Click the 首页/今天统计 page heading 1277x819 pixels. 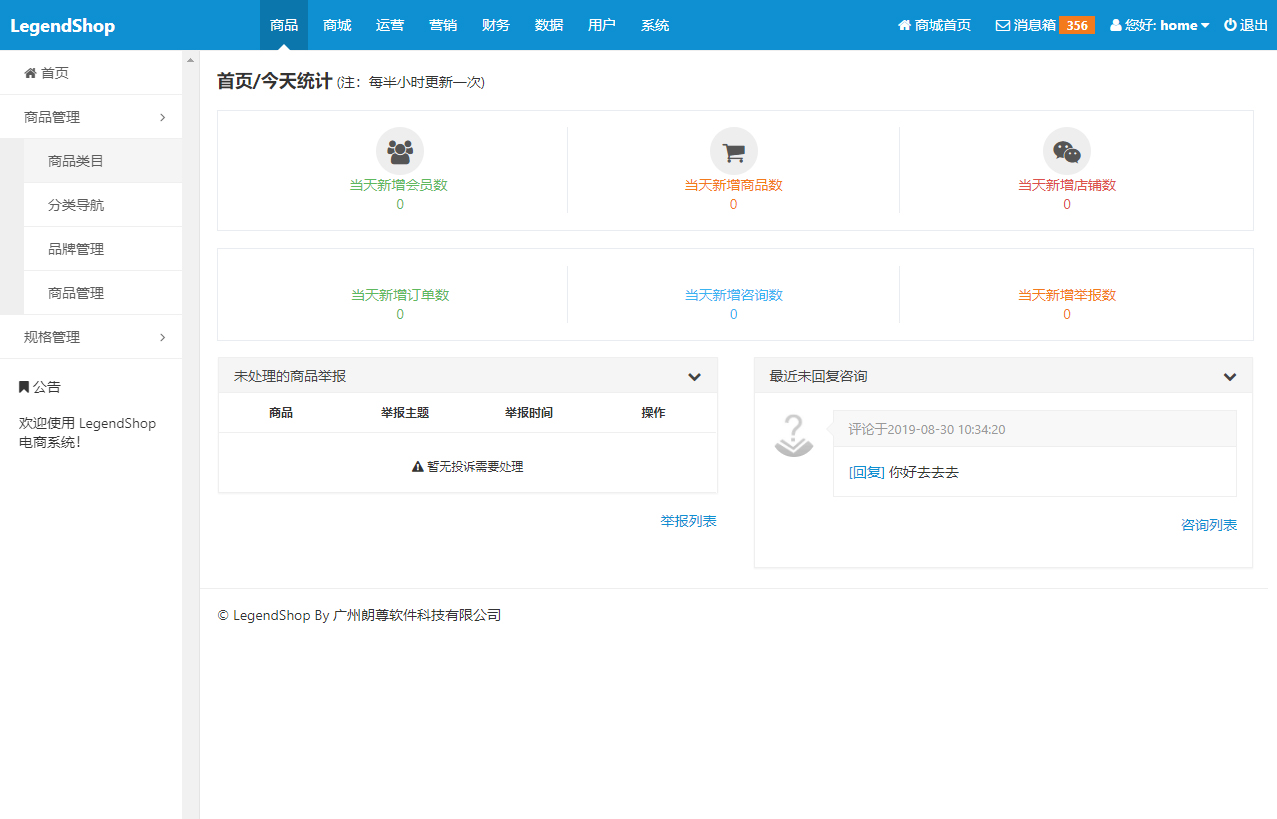[274, 81]
